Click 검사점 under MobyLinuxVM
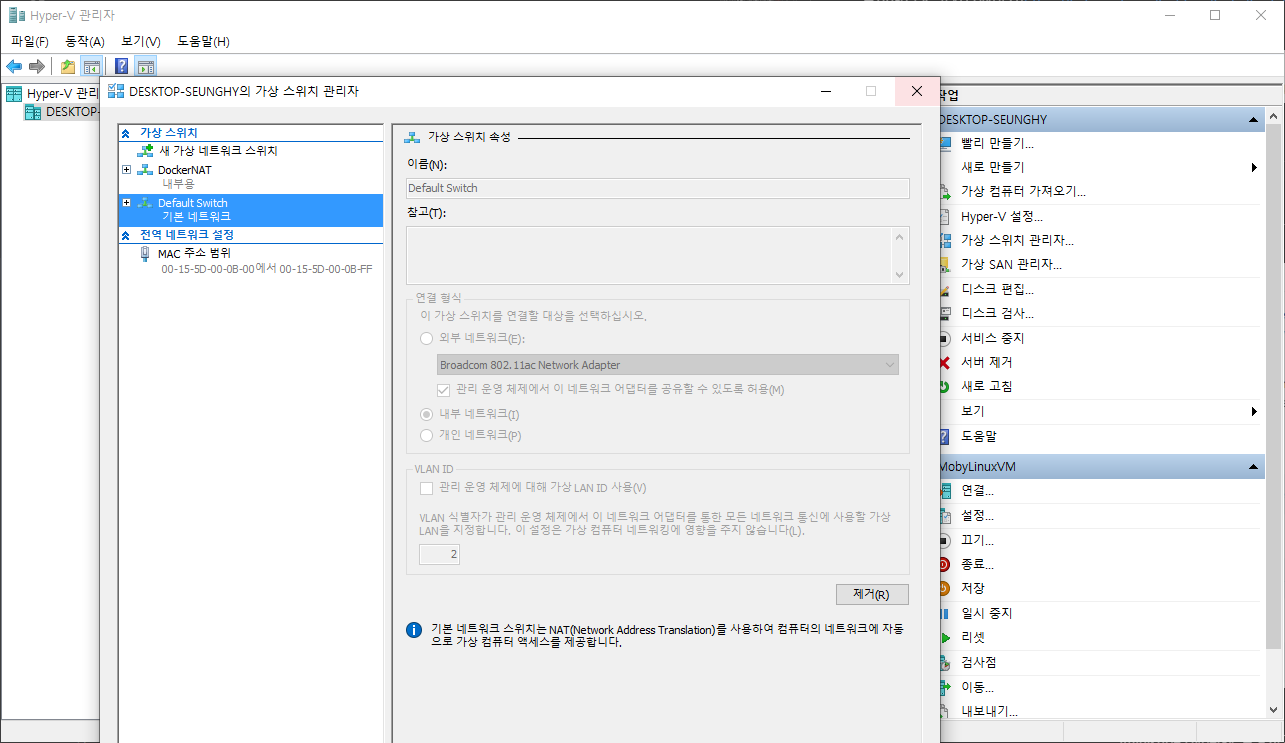 point(979,662)
